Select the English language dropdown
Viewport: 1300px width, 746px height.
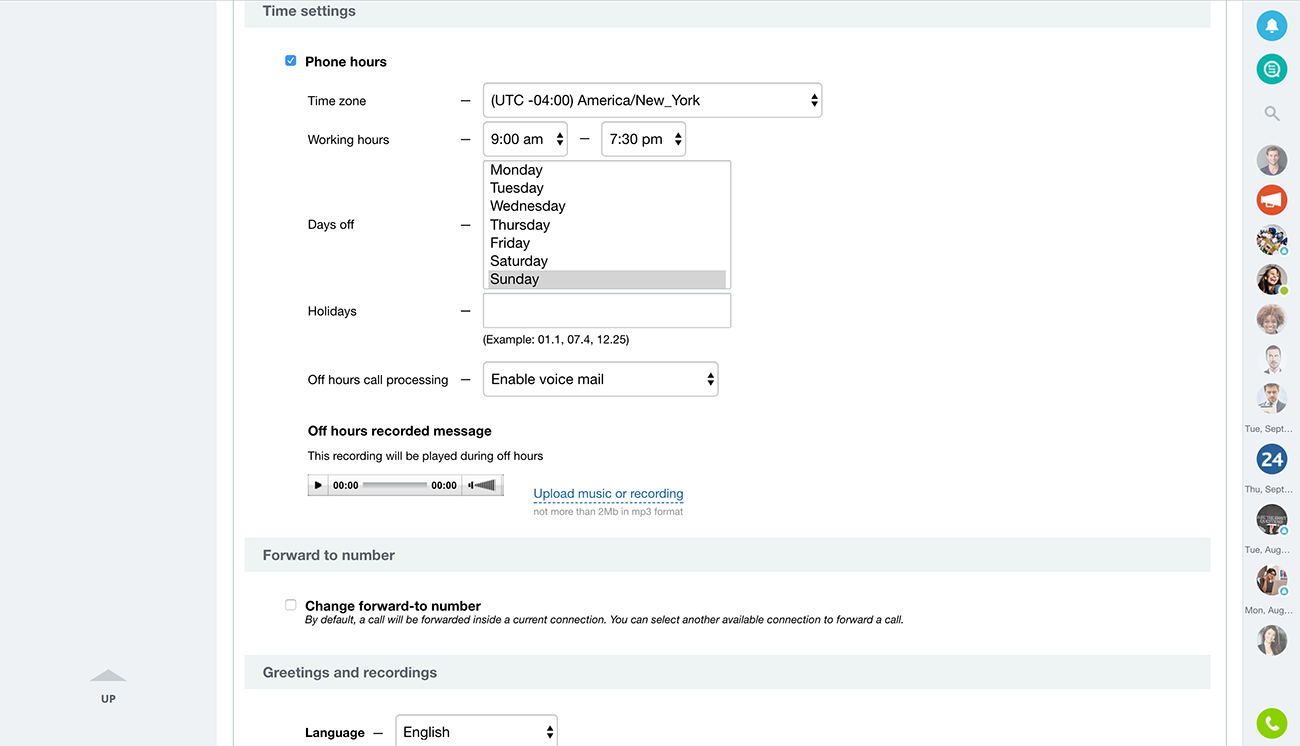coord(476,732)
